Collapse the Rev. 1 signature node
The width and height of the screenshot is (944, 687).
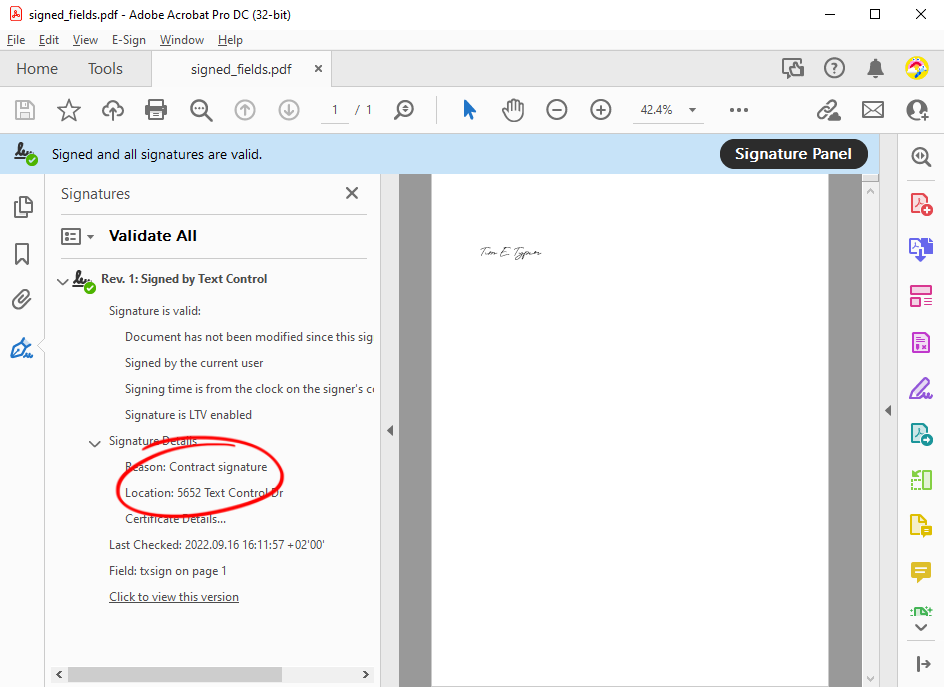[62, 281]
